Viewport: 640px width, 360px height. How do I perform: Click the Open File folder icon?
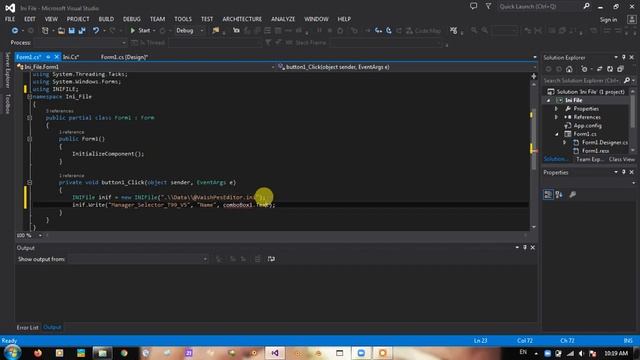(61, 31)
